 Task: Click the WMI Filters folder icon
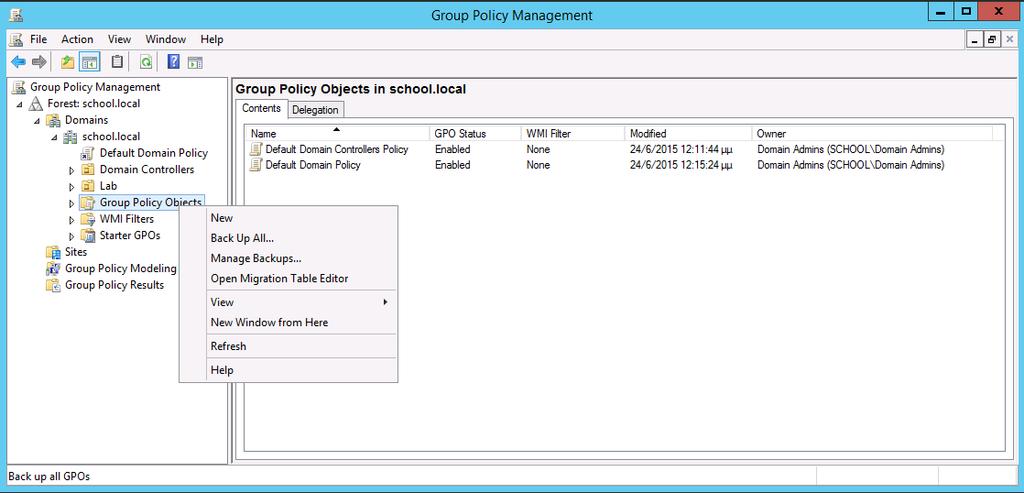[88, 219]
